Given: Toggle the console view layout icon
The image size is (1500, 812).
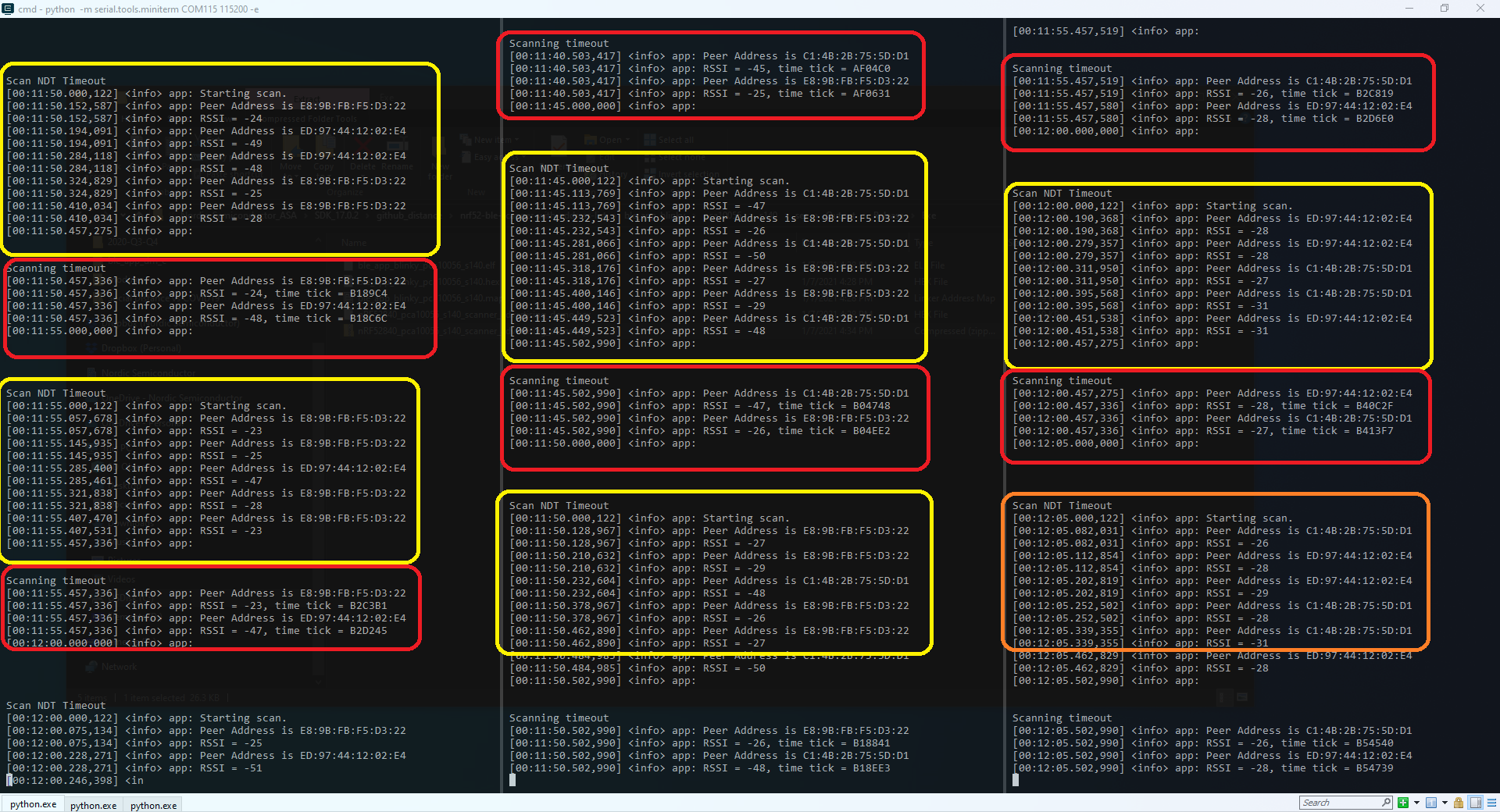Looking at the screenshot, I should (x=1473, y=803).
